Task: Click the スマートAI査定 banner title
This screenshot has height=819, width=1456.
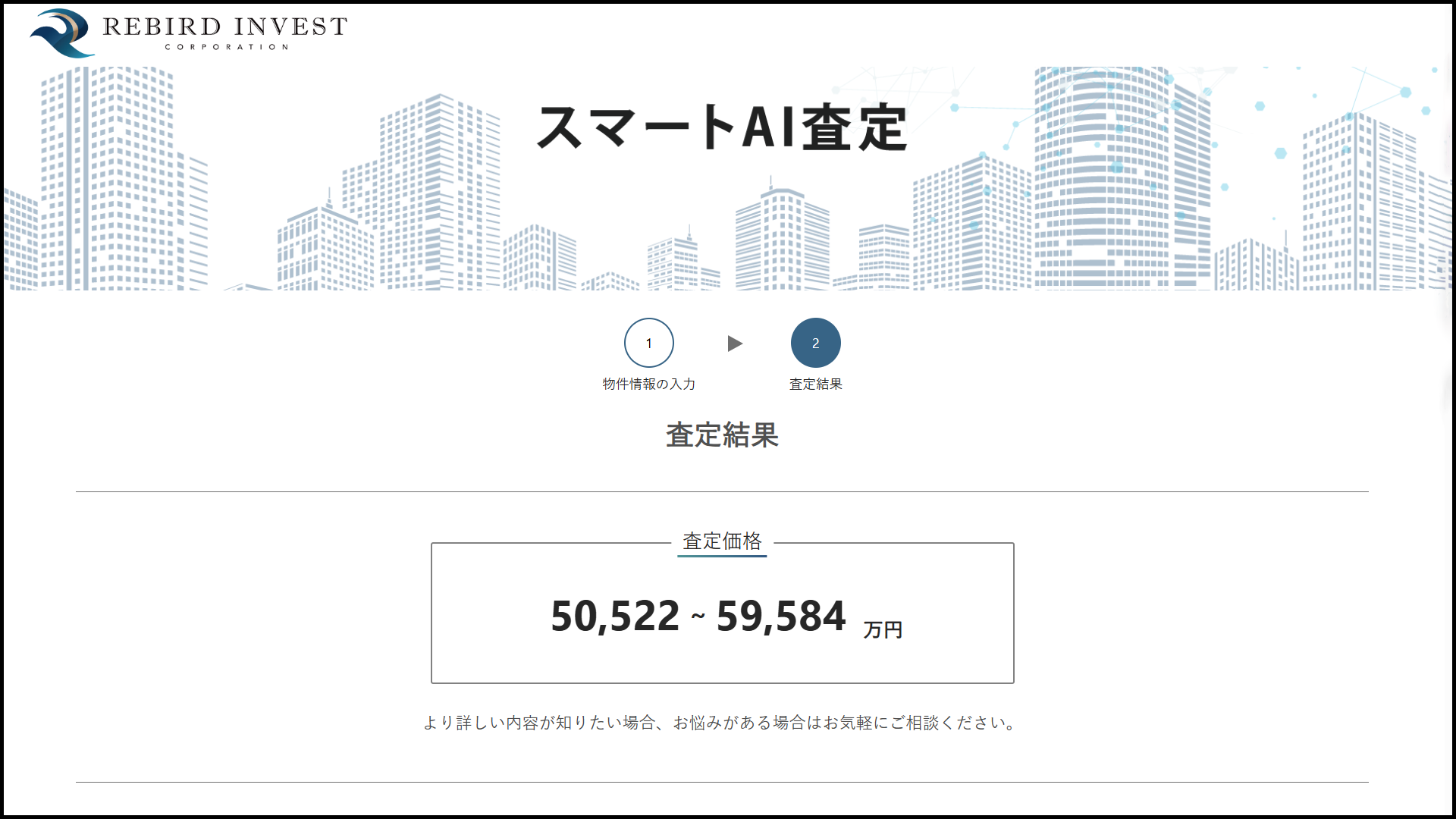Action: [x=721, y=127]
